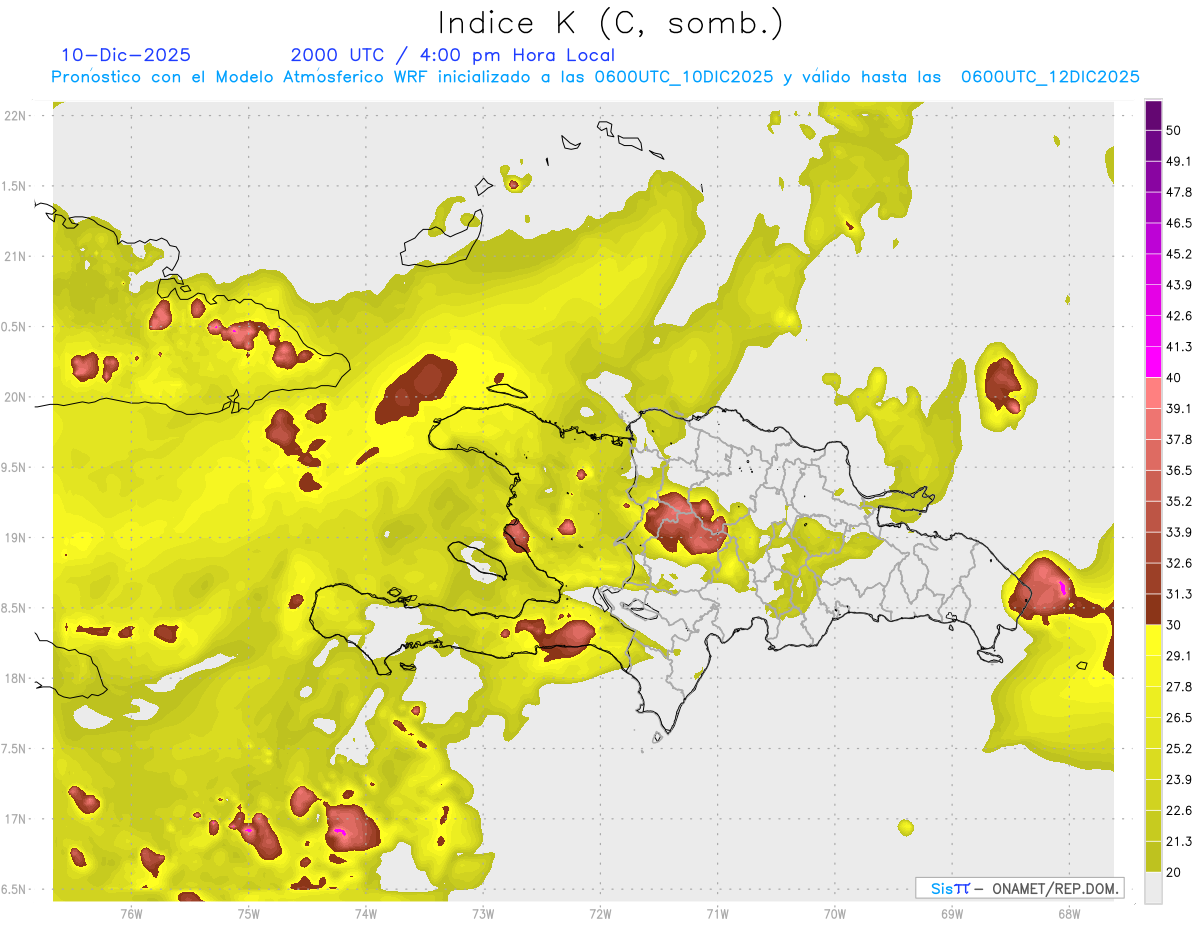
Task: Click the '71W' longitude label
Action: coord(717,914)
